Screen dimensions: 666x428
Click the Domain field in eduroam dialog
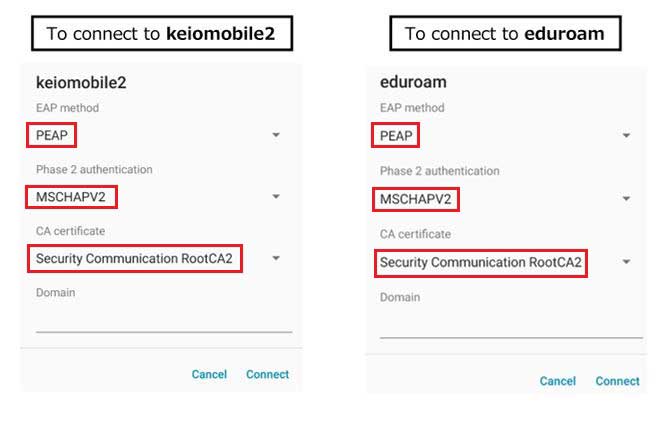point(510,325)
